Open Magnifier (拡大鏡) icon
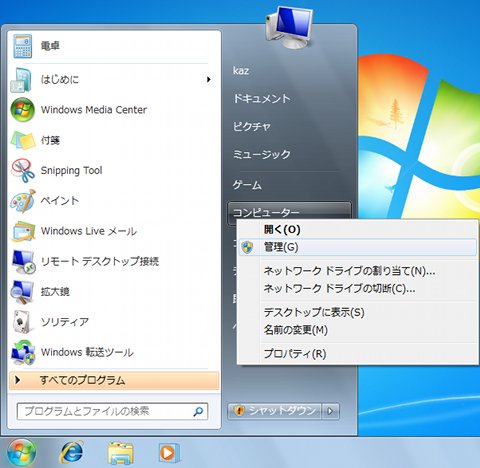480x468 pixels. coord(23,292)
